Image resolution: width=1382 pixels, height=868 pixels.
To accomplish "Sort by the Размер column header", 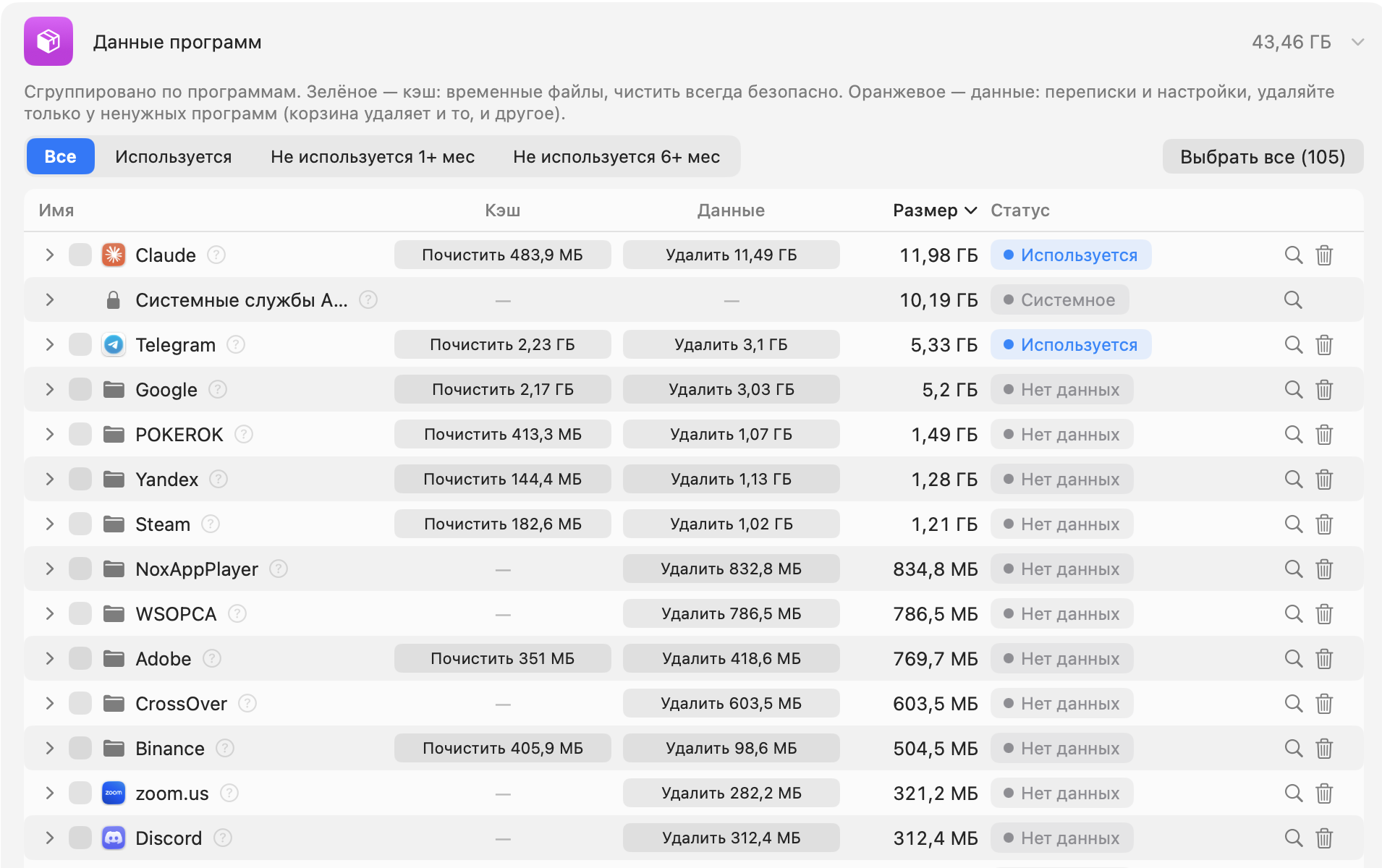I will pos(935,210).
